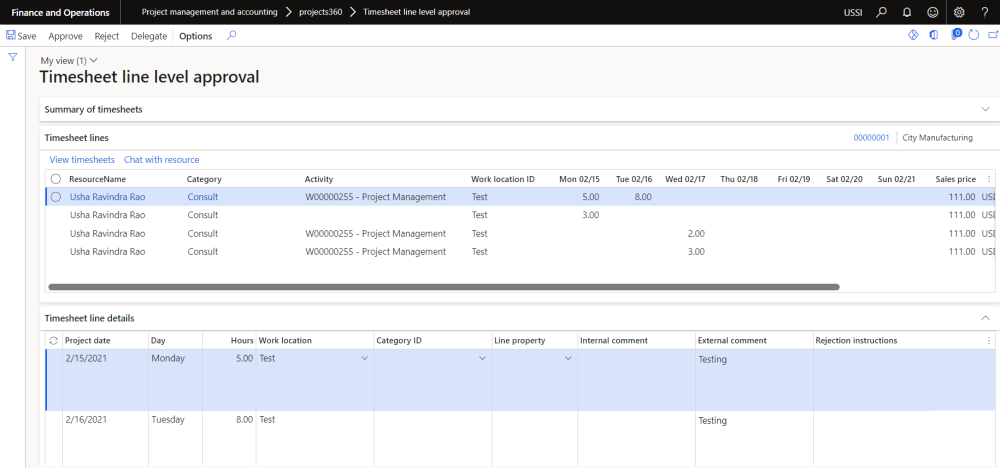Click the search magnifier in the action pane
The height and width of the screenshot is (468, 1000).
231,36
